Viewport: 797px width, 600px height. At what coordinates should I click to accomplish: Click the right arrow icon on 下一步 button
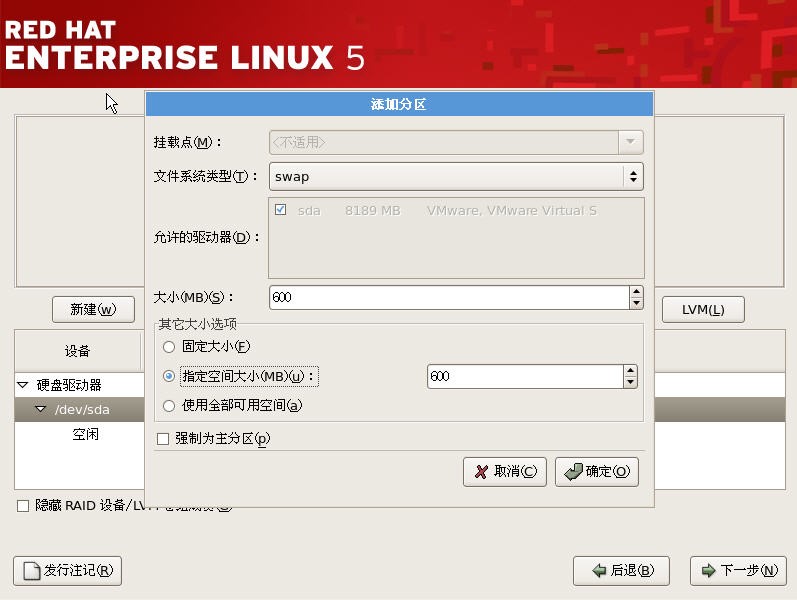pyautogui.click(x=708, y=571)
